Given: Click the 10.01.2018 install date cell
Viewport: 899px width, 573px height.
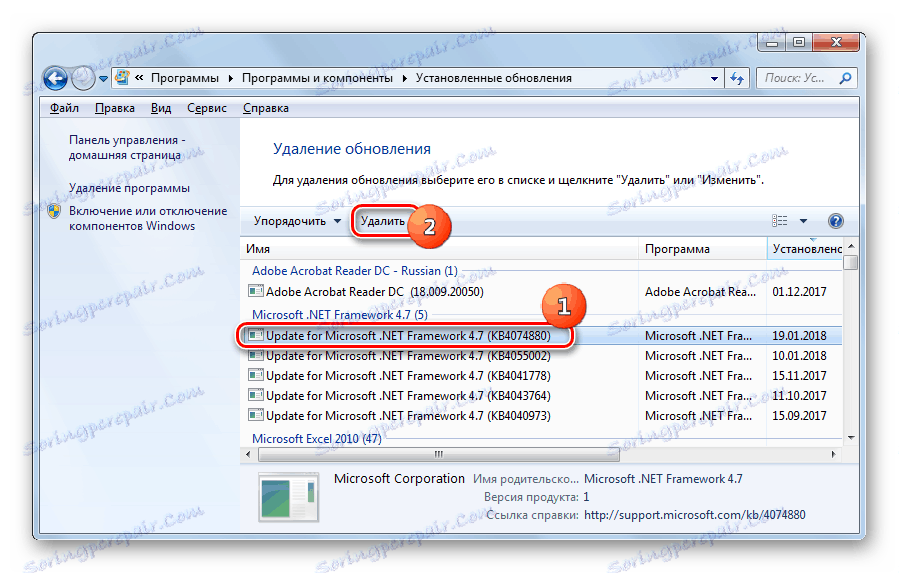Looking at the screenshot, I should (x=799, y=356).
